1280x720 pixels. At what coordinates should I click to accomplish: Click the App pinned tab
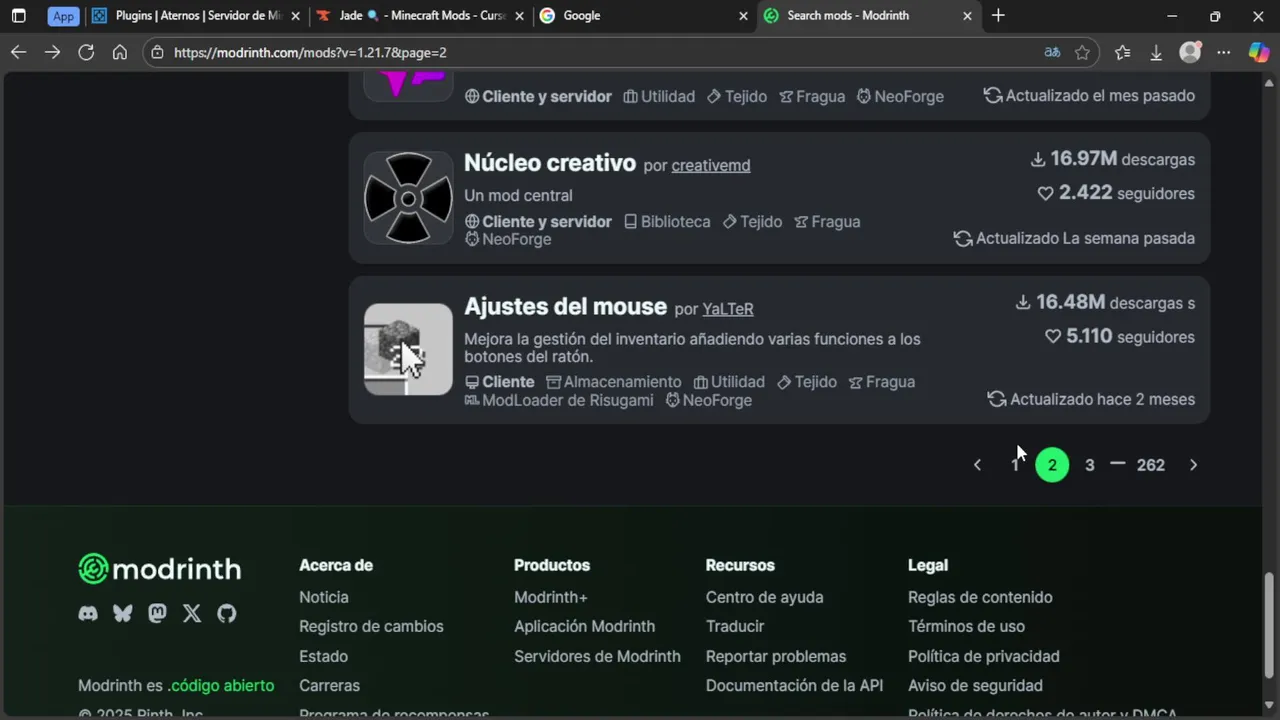(x=63, y=16)
